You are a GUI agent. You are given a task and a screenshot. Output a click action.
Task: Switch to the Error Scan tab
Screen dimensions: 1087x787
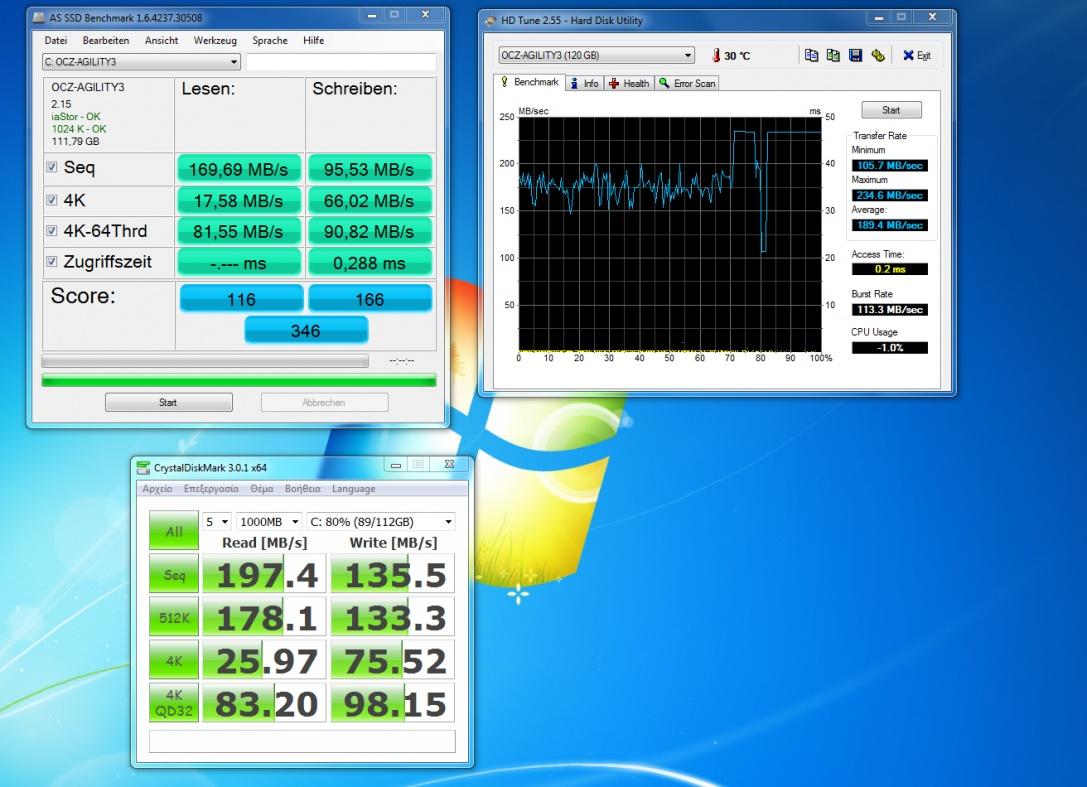(x=687, y=83)
